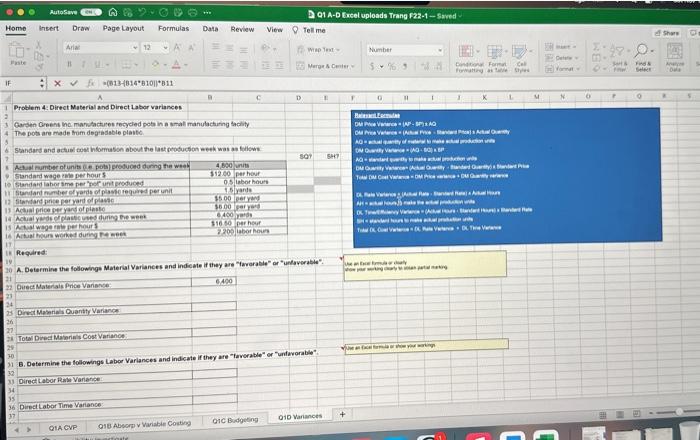Open Find & Select menu

[x=643, y=58]
